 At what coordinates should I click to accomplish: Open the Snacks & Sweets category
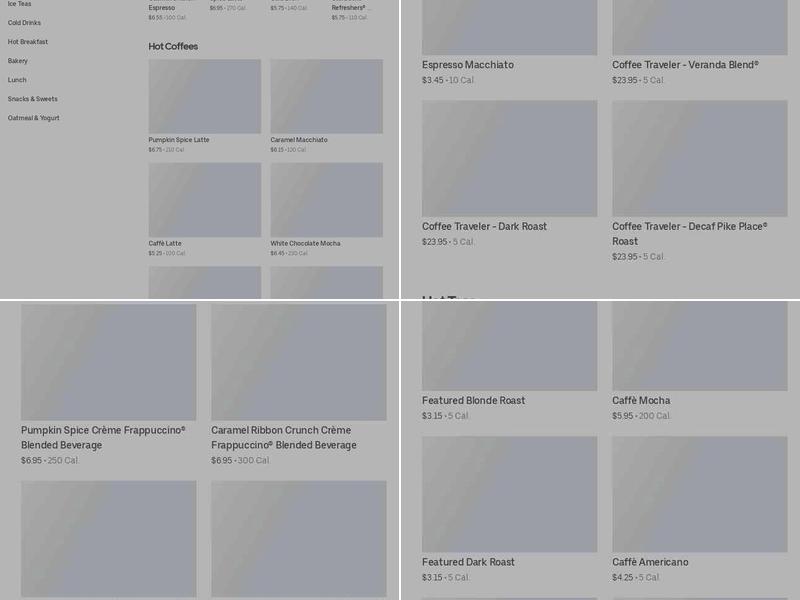(x=33, y=99)
